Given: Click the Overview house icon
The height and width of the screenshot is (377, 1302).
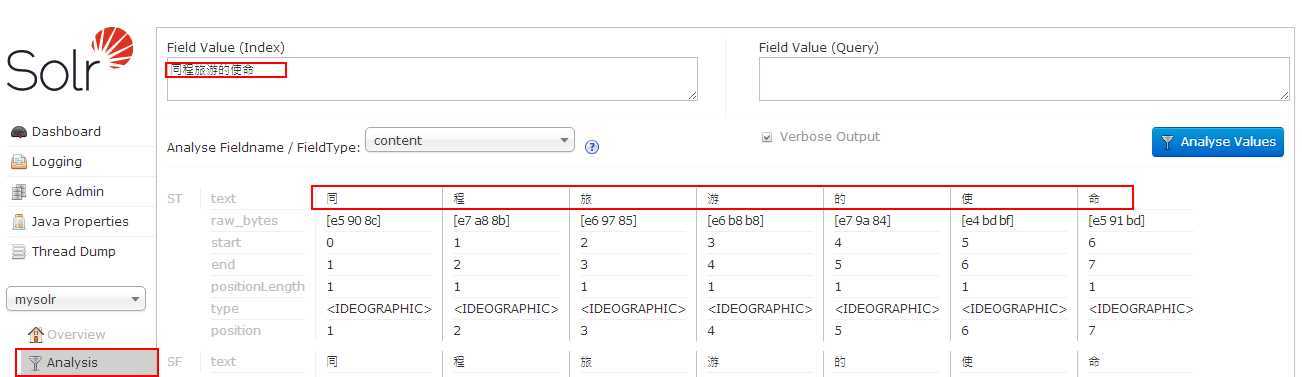Looking at the screenshot, I should pyautogui.click(x=36, y=334).
